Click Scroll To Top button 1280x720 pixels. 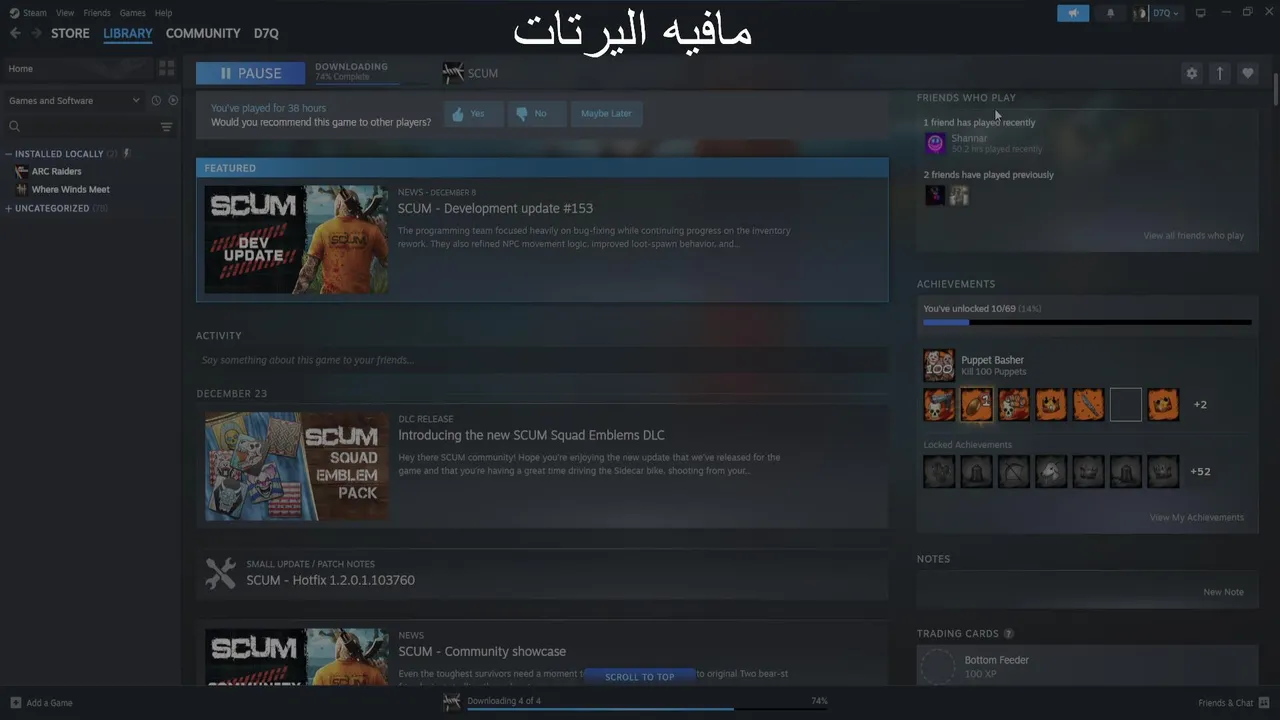[x=640, y=677]
